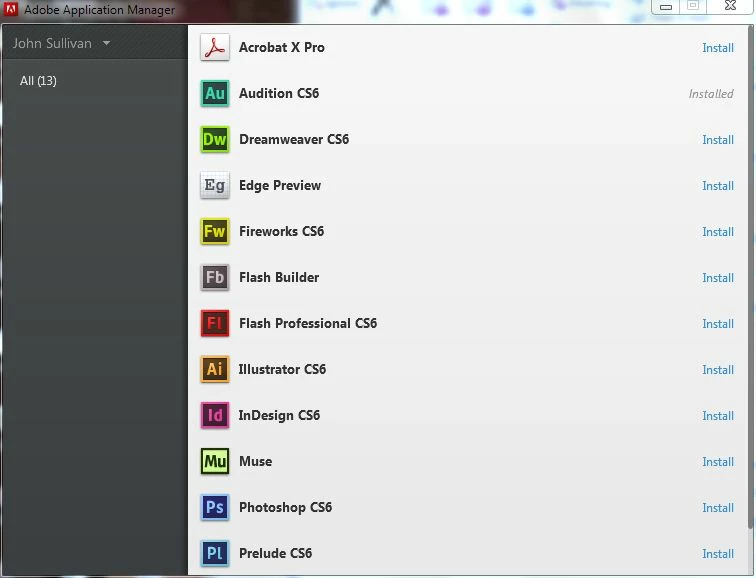Viewport: 756px width, 578px height.
Task: Select the Flash Builder Fb icon
Action: click(x=215, y=277)
